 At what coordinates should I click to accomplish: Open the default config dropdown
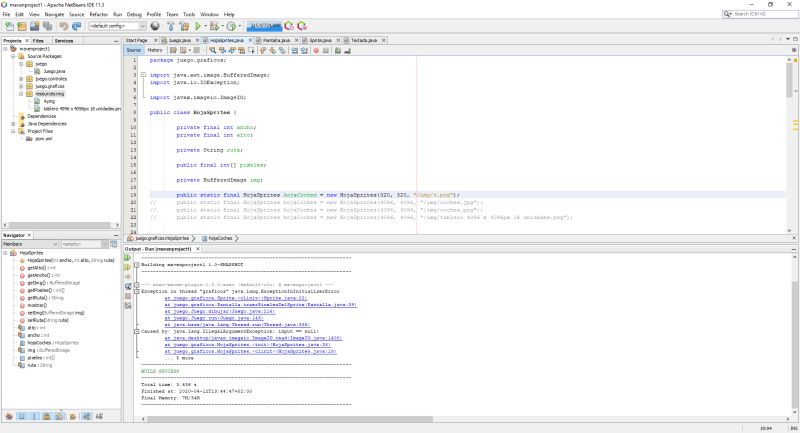point(117,26)
